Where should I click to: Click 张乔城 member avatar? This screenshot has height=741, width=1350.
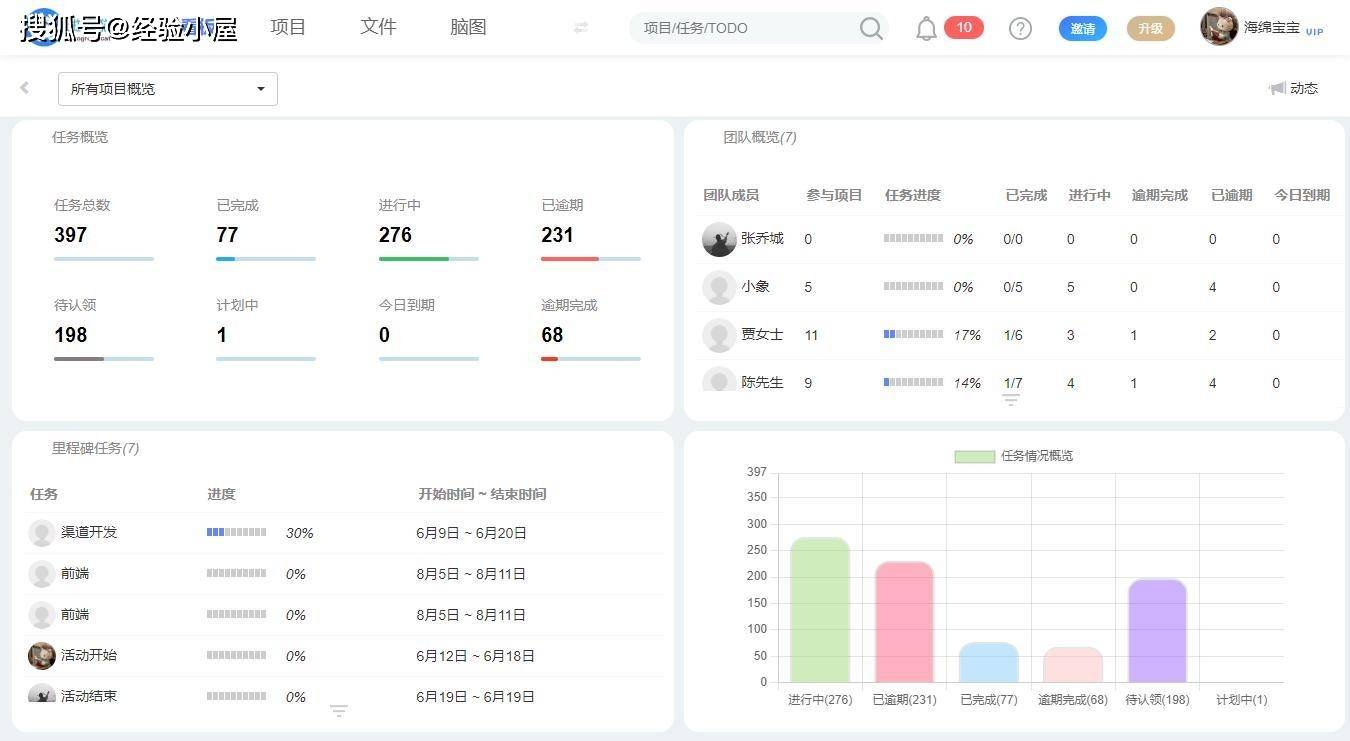pyautogui.click(x=719, y=239)
